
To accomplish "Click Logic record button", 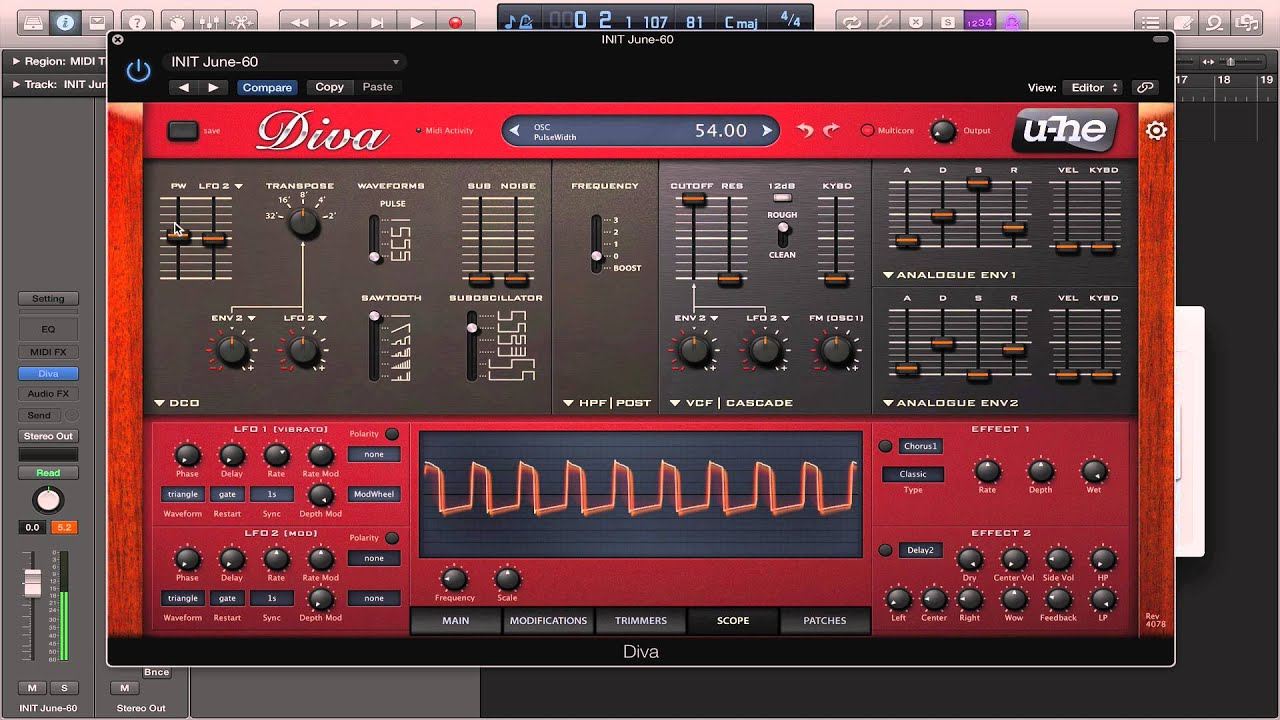I will point(455,22).
